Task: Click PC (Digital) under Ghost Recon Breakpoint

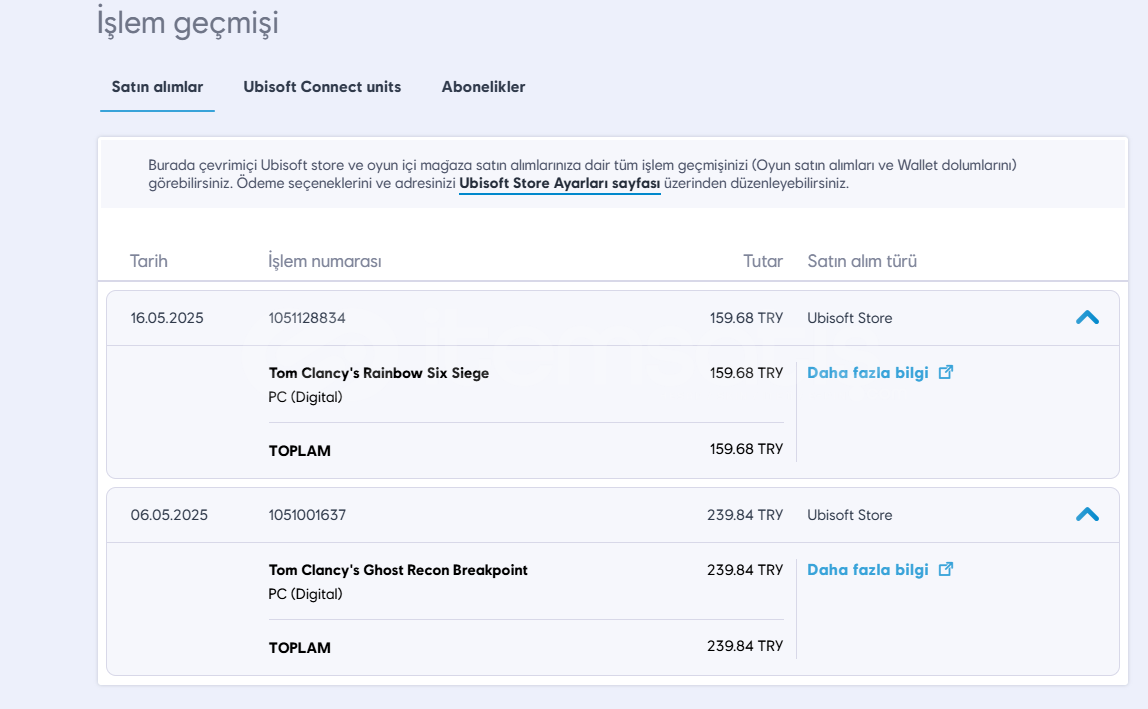Action: coord(305,594)
